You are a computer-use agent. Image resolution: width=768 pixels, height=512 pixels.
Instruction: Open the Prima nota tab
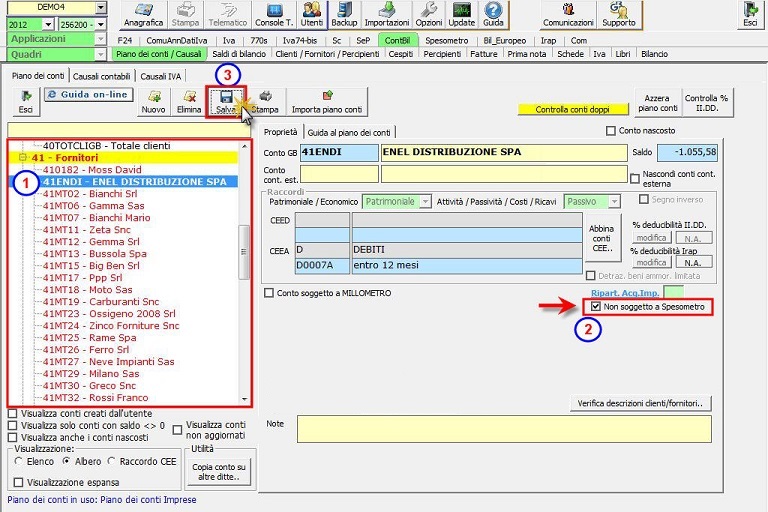click(x=527, y=54)
